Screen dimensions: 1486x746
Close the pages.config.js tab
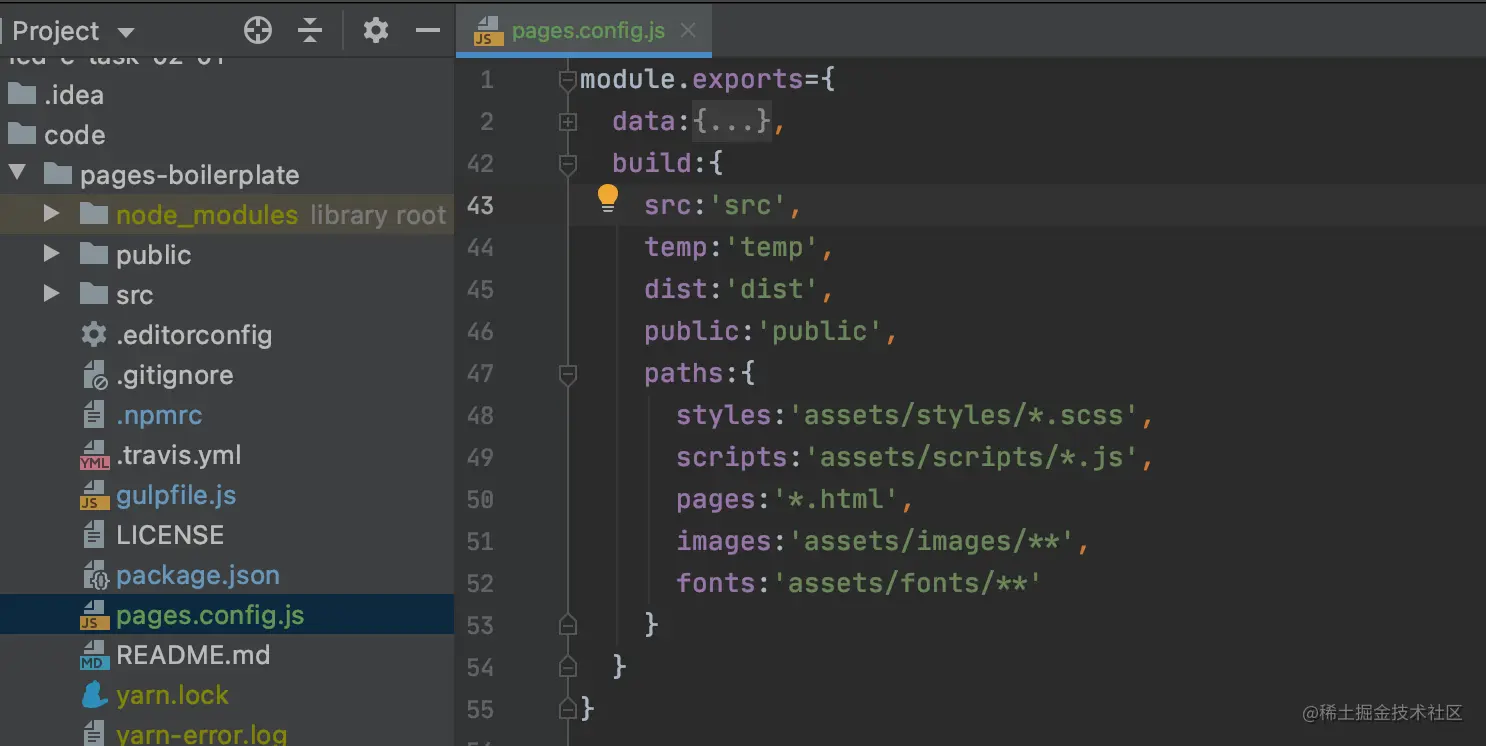688,31
